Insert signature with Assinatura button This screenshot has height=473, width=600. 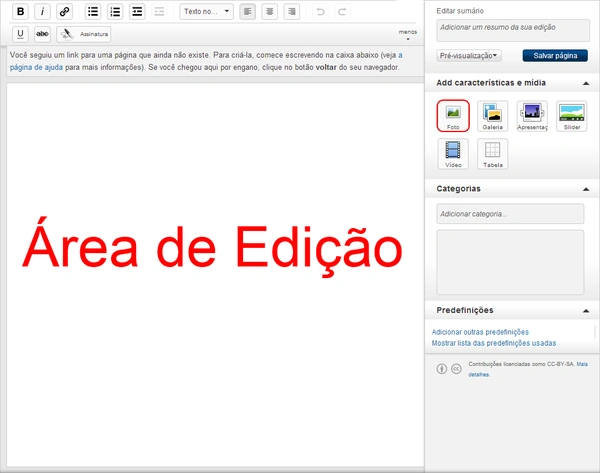84,34
